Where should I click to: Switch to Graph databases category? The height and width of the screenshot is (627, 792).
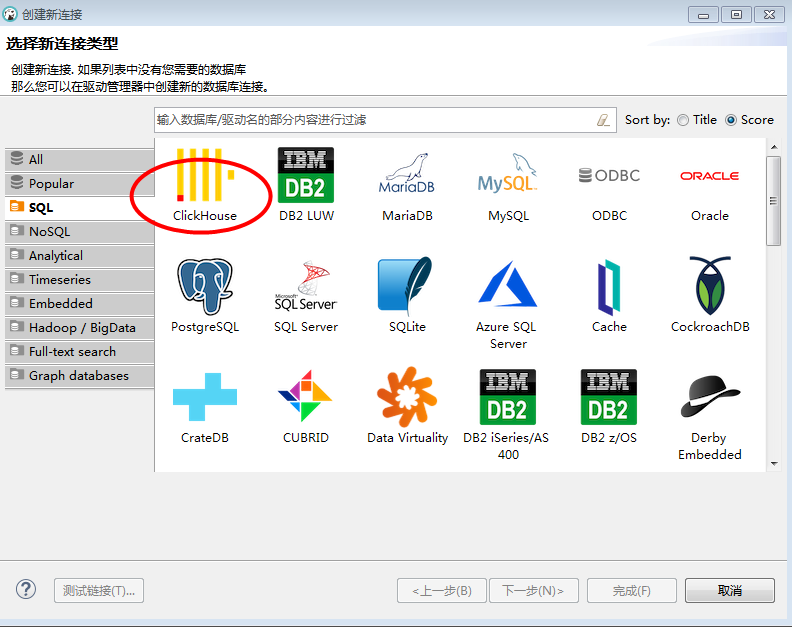tap(79, 375)
